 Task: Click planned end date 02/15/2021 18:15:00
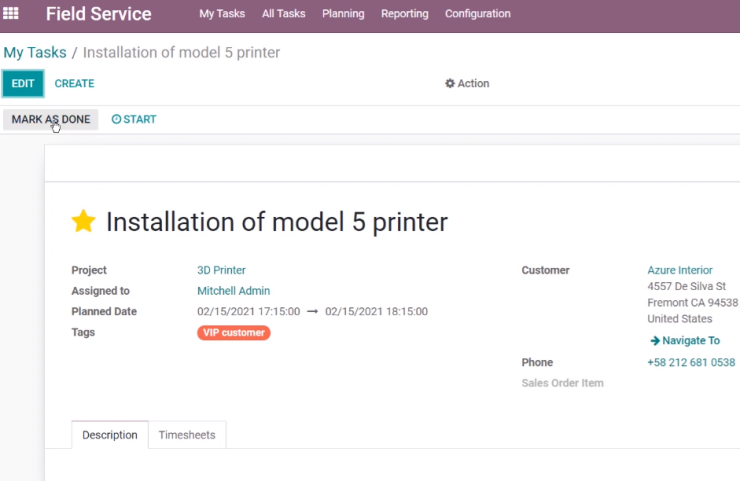[377, 312]
